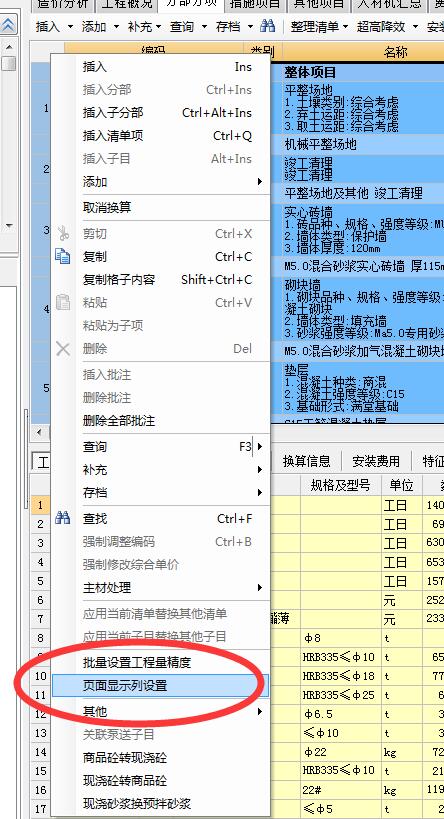Click the clipboard icon beside 粘贴
The width and height of the screenshot is (444, 819).
tap(63, 302)
